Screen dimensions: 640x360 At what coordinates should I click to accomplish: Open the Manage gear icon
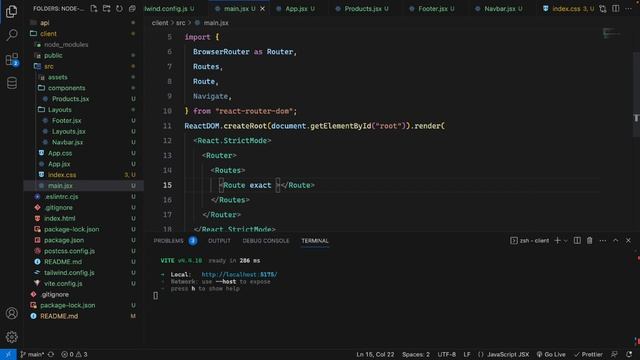[x=11, y=337]
